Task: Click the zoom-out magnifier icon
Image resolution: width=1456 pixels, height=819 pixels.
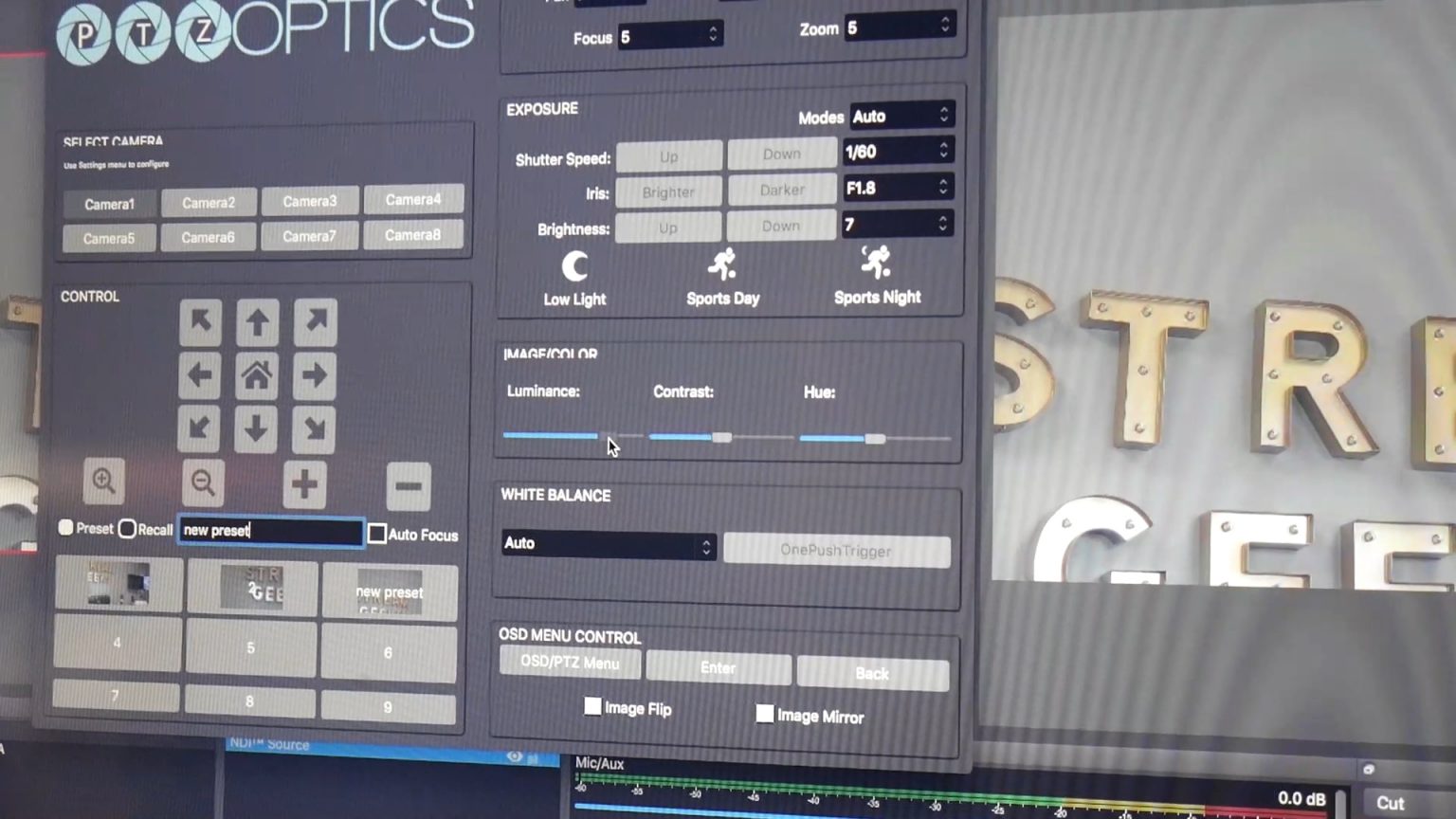Action: [203, 483]
